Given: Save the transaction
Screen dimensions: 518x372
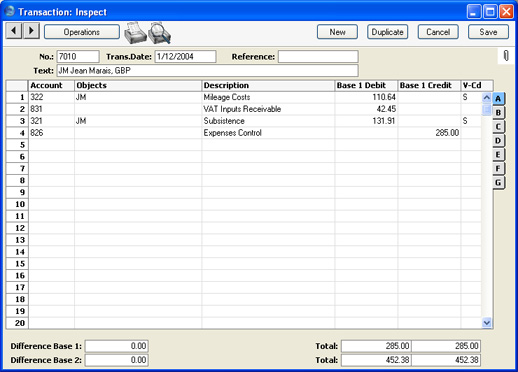Looking at the screenshot, I should click(488, 32).
